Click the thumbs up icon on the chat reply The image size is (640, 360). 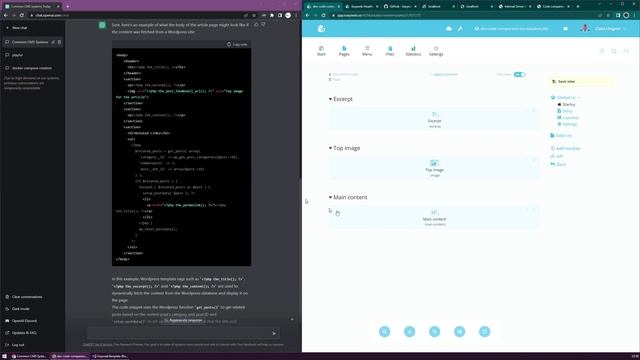(x=256, y=24)
